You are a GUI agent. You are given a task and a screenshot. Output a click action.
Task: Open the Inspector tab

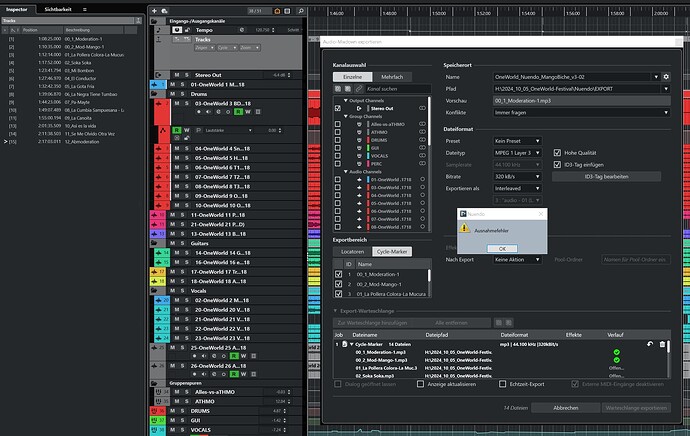pos(17,9)
